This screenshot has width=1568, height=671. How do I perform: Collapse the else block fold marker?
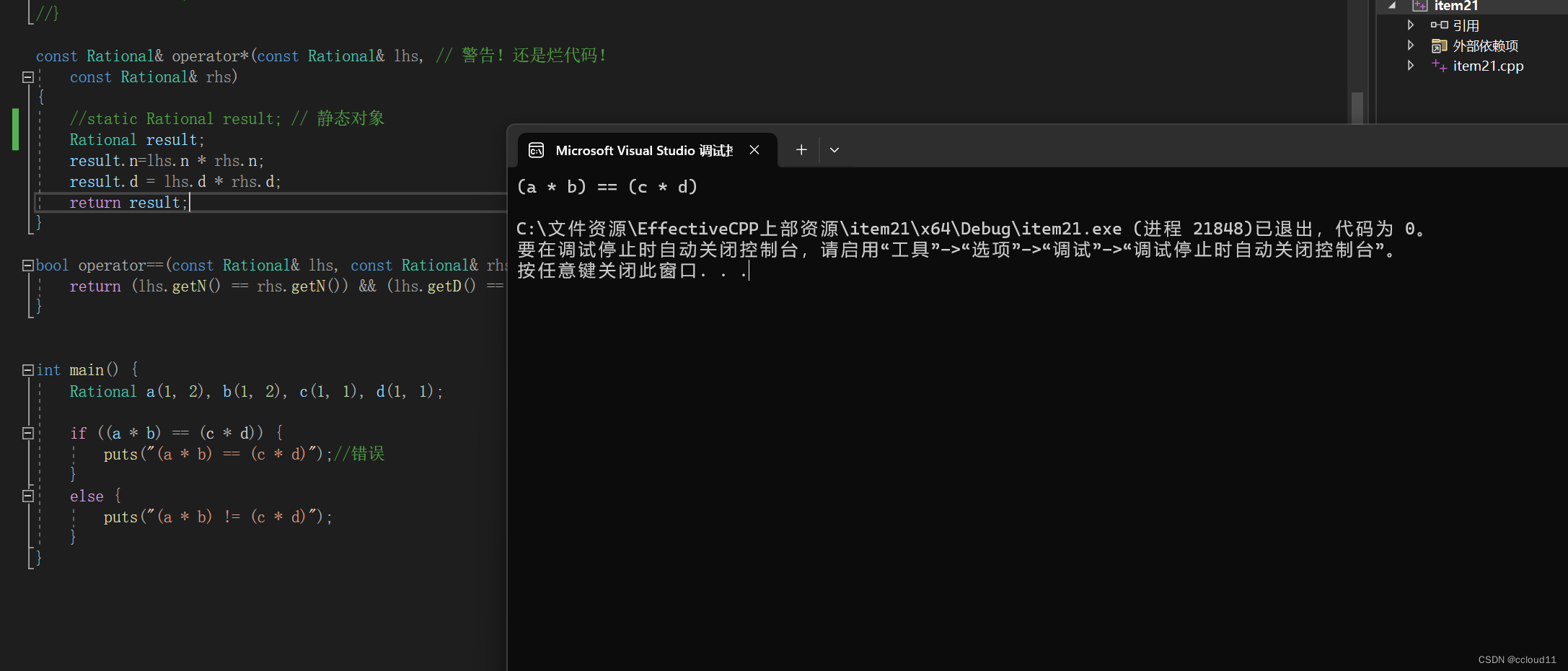click(28, 496)
